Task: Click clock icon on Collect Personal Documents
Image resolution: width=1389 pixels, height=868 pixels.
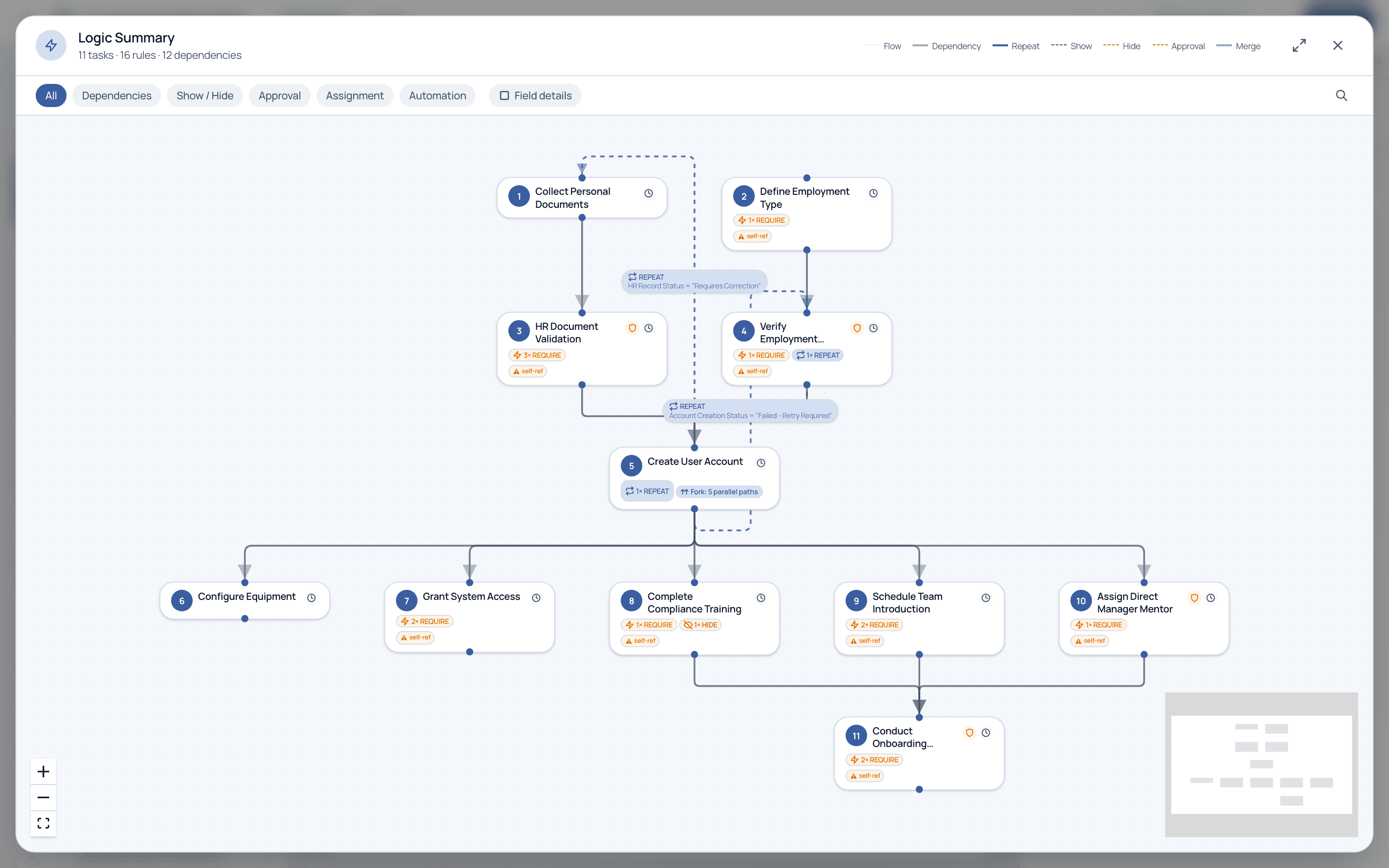Action: (649, 193)
